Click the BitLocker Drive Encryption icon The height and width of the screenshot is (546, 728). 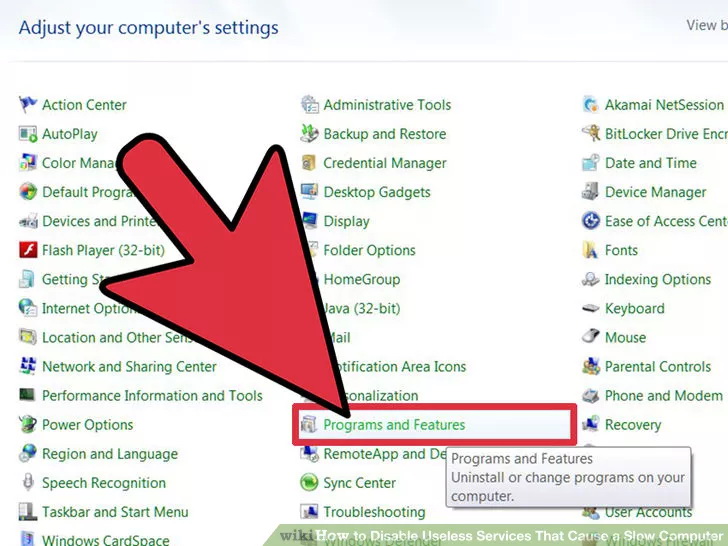pos(591,134)
